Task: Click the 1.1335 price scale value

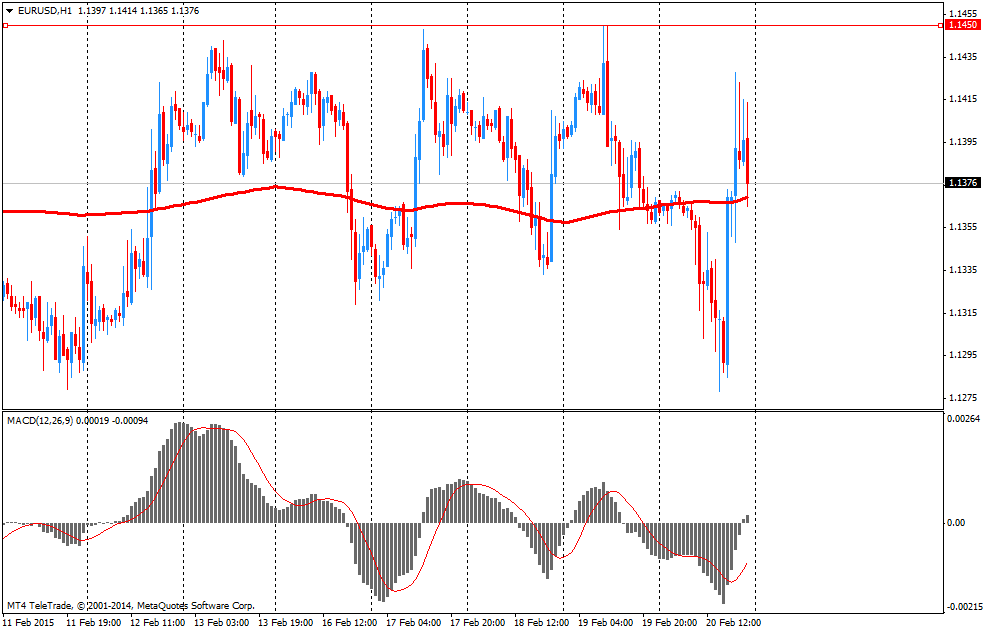Action: pos(961,270)
